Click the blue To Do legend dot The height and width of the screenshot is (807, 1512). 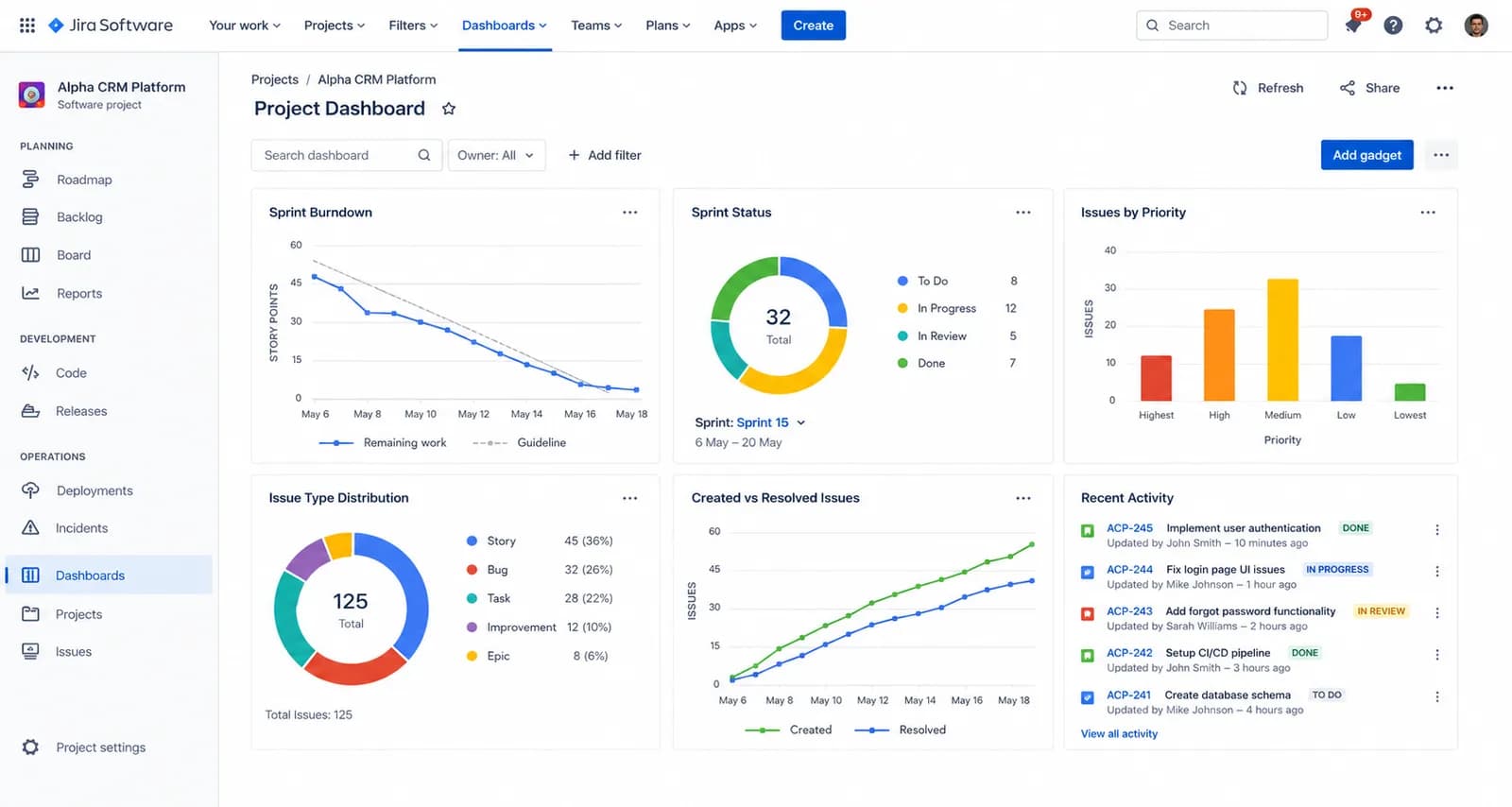902,281
